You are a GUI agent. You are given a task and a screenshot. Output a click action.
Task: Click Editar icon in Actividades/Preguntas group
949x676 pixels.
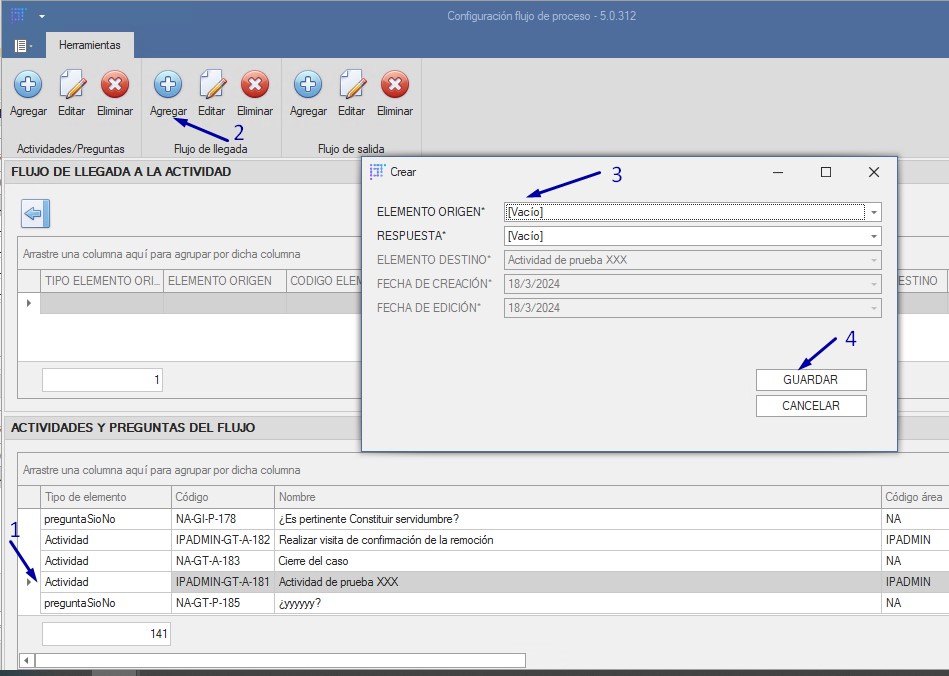click(71, 85)
